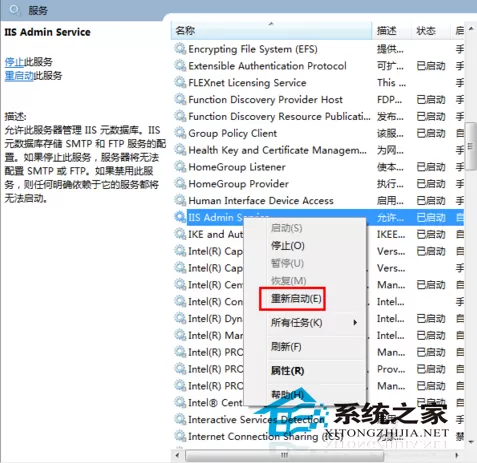Click the gear icon beside Group Policy Client

(180, 133)
